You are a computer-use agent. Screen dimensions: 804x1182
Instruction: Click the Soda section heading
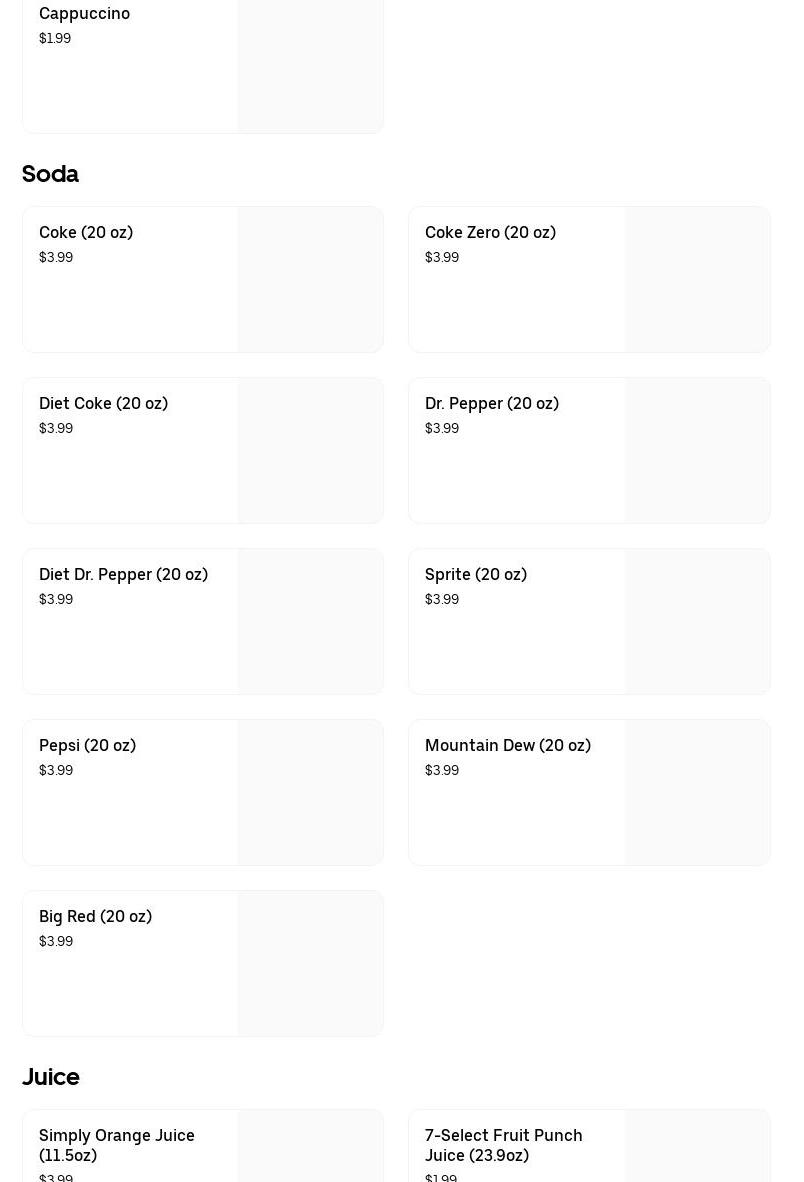click(x=50, y=174)
